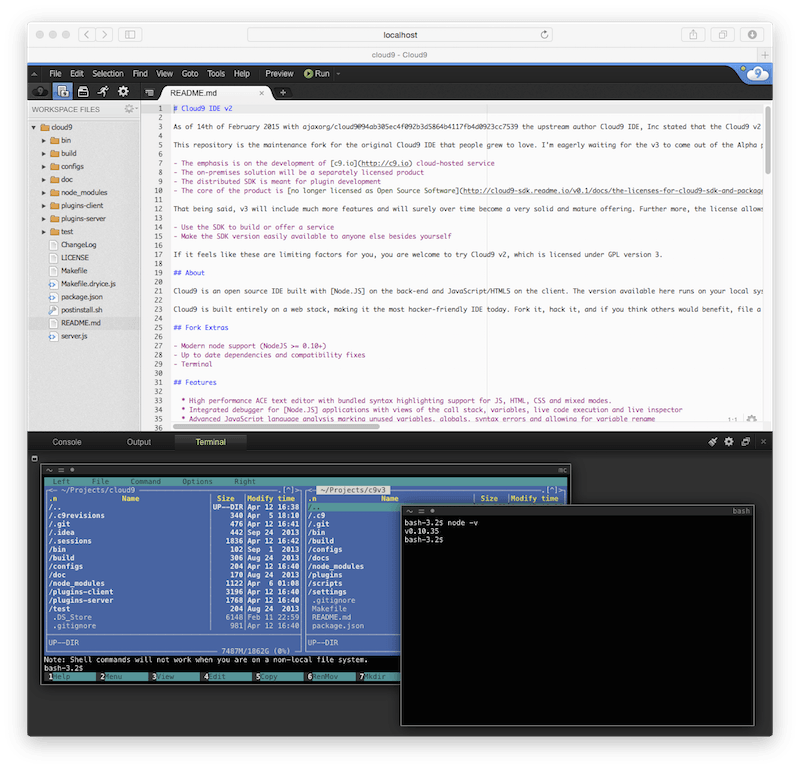Open the Command menu in Midnight Commander
This screenshot has height=769, width=800.
pyautogui.click(x=145, y=482)
